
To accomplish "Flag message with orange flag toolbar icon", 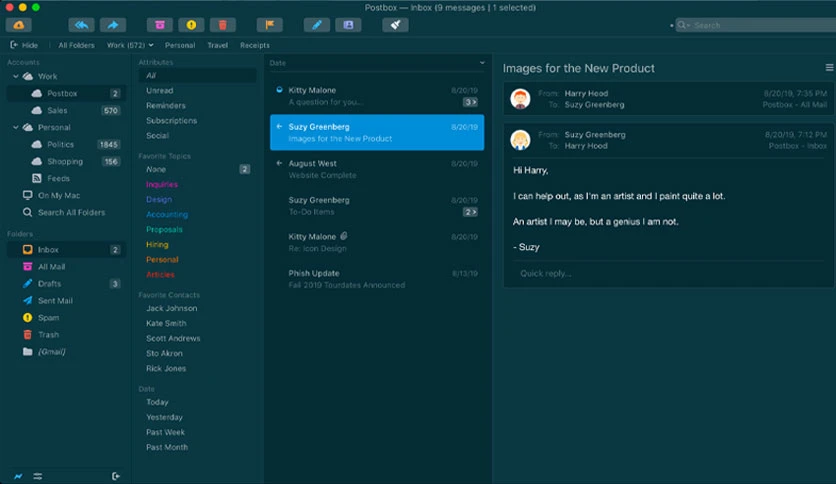I will pos(270,25).
